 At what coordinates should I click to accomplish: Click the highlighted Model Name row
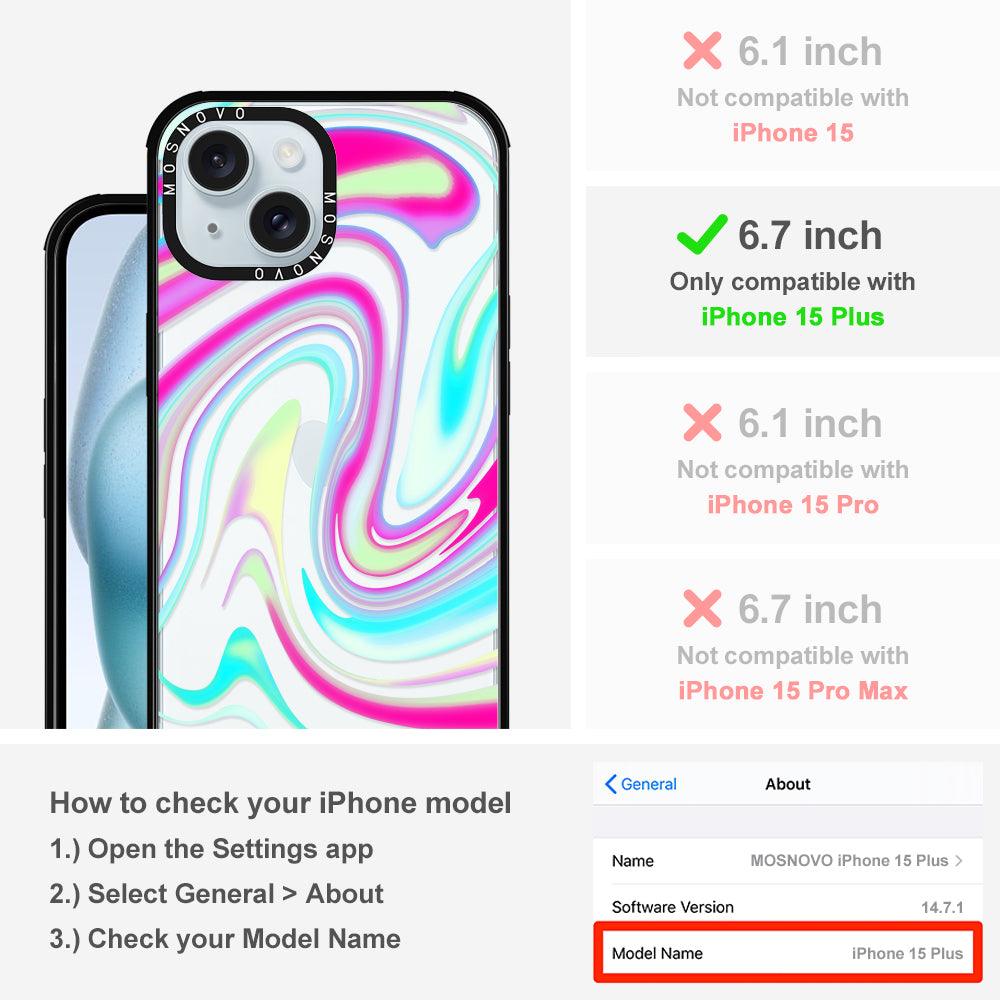(788, 953)
